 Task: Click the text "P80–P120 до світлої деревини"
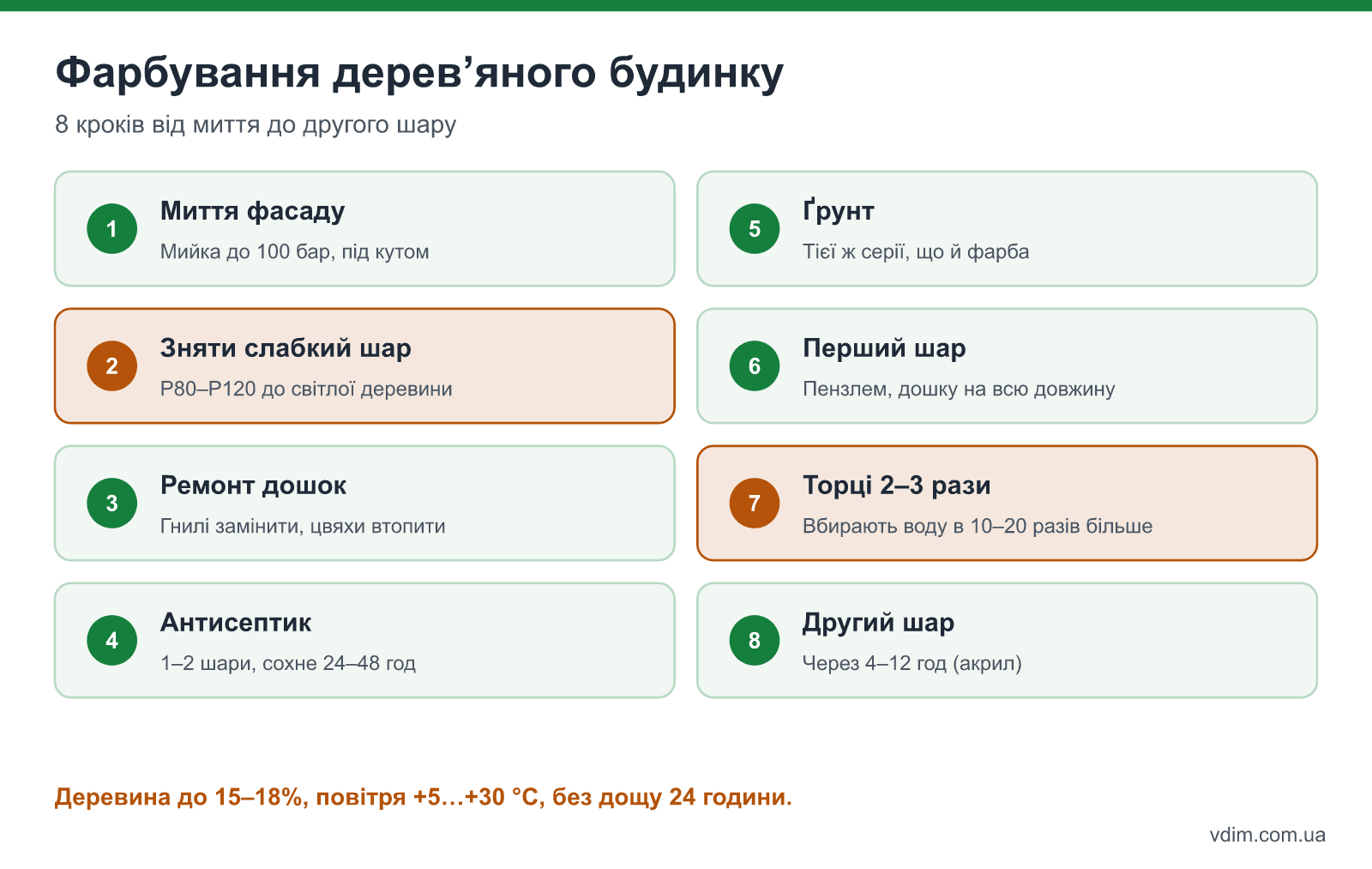click(x=306, y=389)
